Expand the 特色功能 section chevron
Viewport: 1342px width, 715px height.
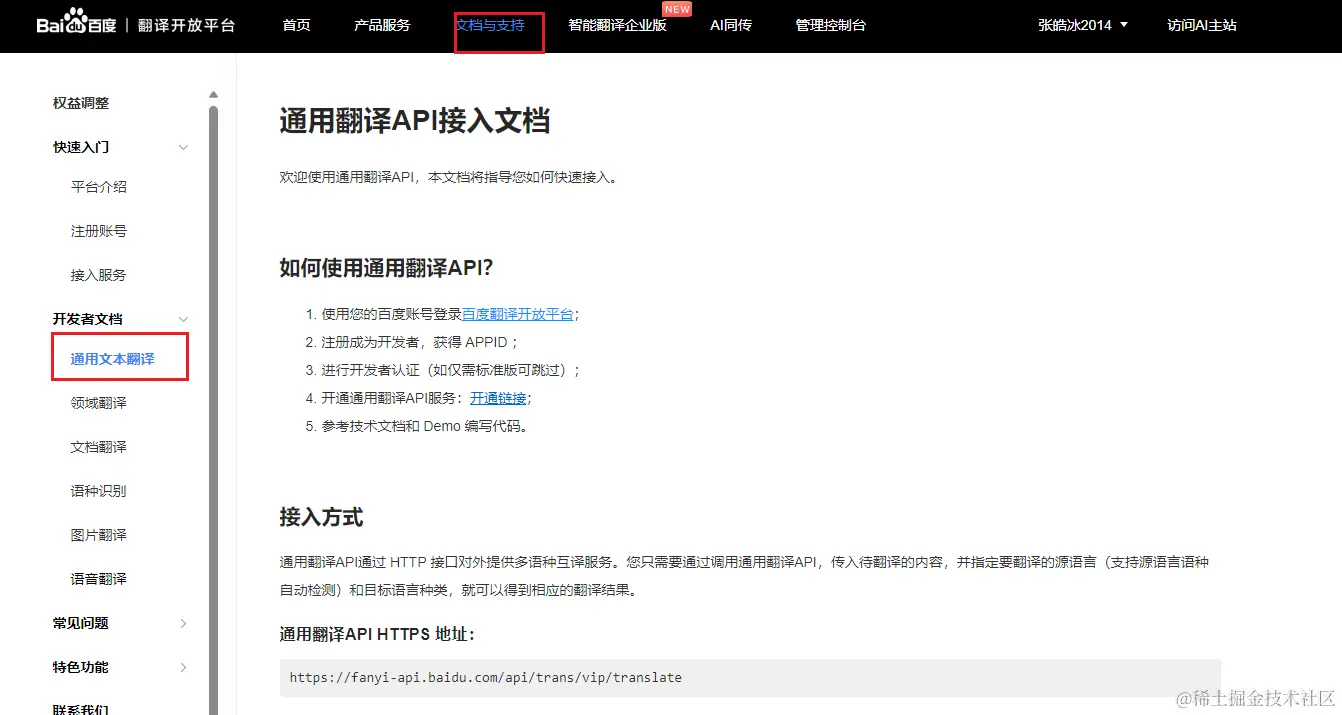click(x=183, y=667)
